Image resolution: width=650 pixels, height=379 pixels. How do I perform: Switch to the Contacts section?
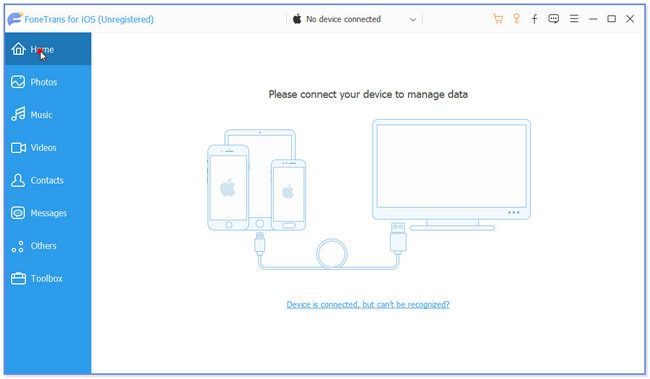coord(48,180)
